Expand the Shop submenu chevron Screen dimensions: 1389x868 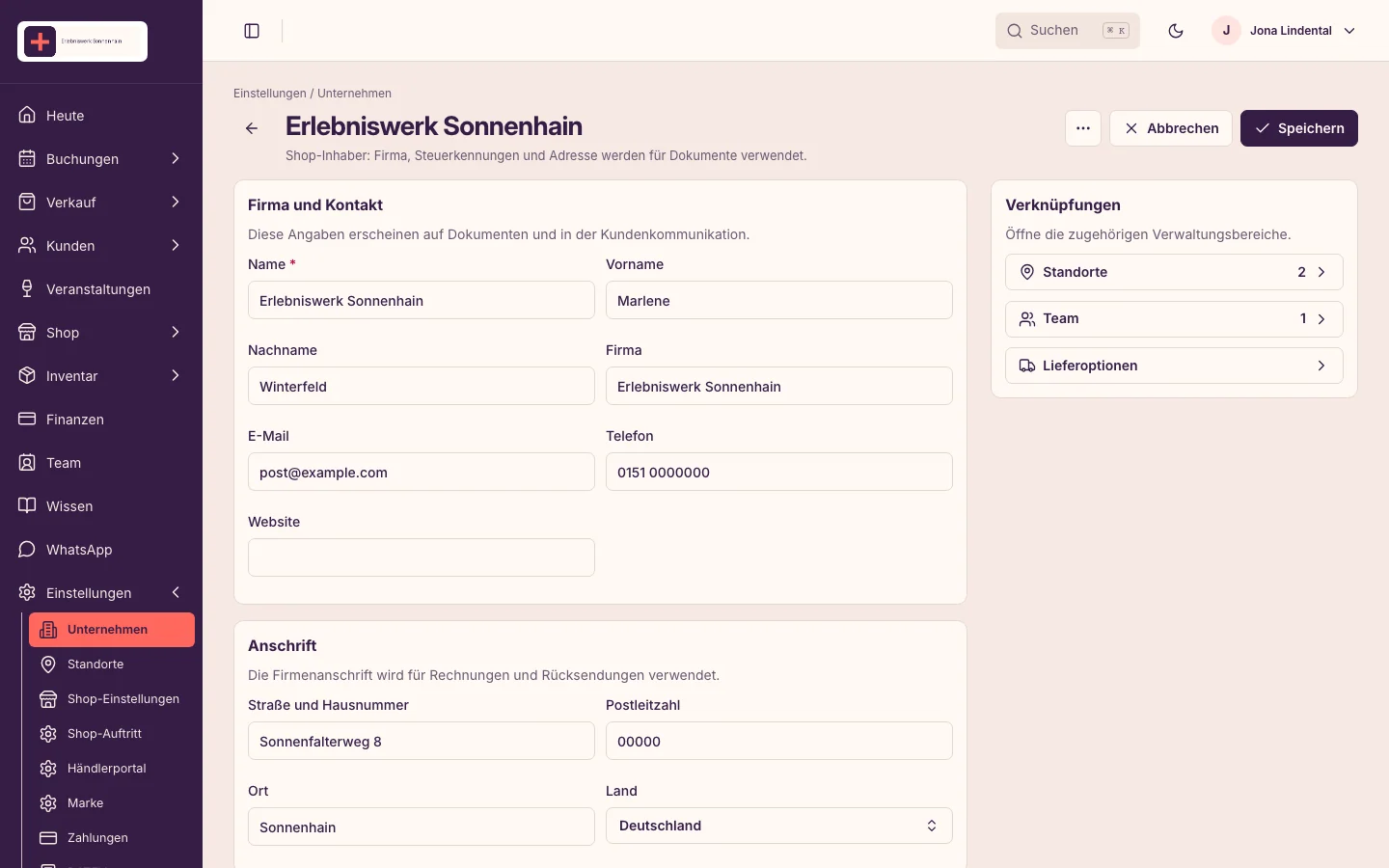tap(176, 332)
